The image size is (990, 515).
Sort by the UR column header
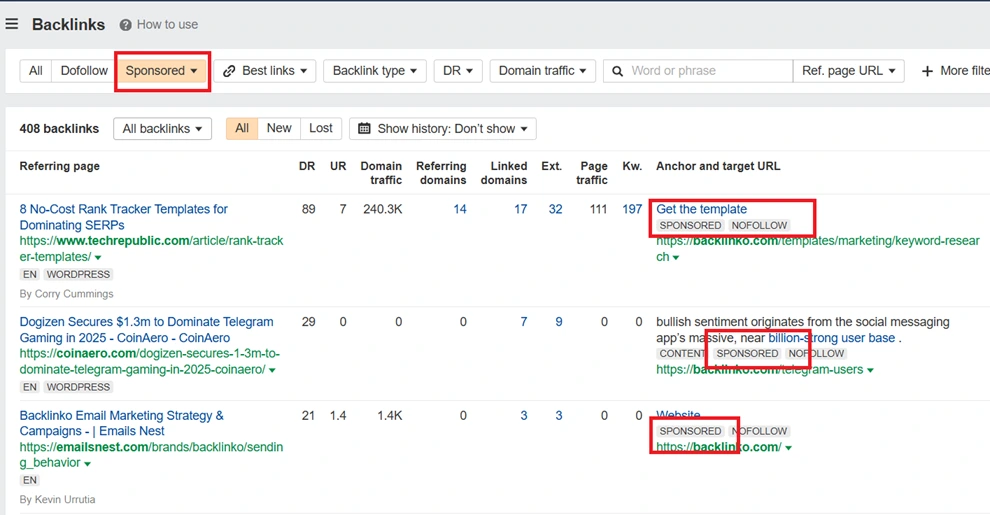tap(338, 166)
